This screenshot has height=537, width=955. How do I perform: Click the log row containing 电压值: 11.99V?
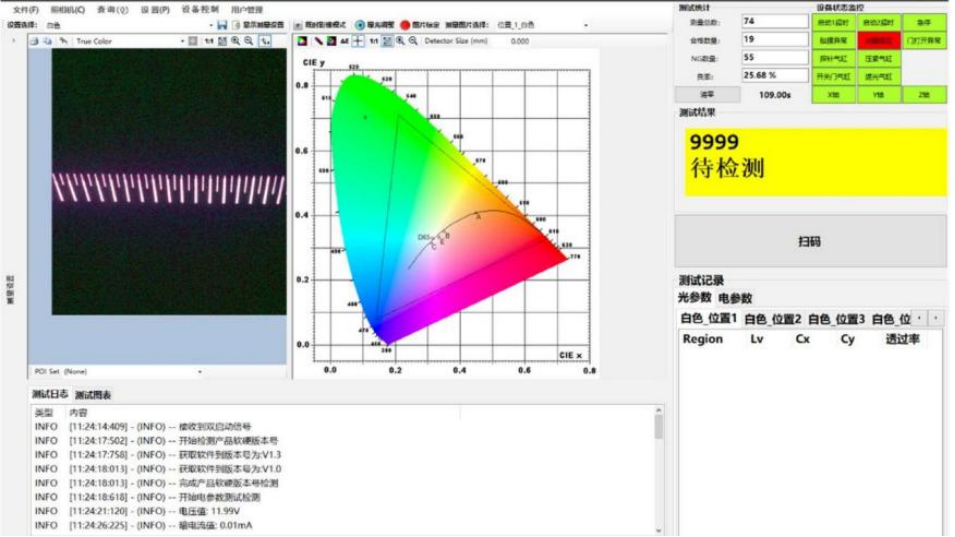click(x=343, y=511)
